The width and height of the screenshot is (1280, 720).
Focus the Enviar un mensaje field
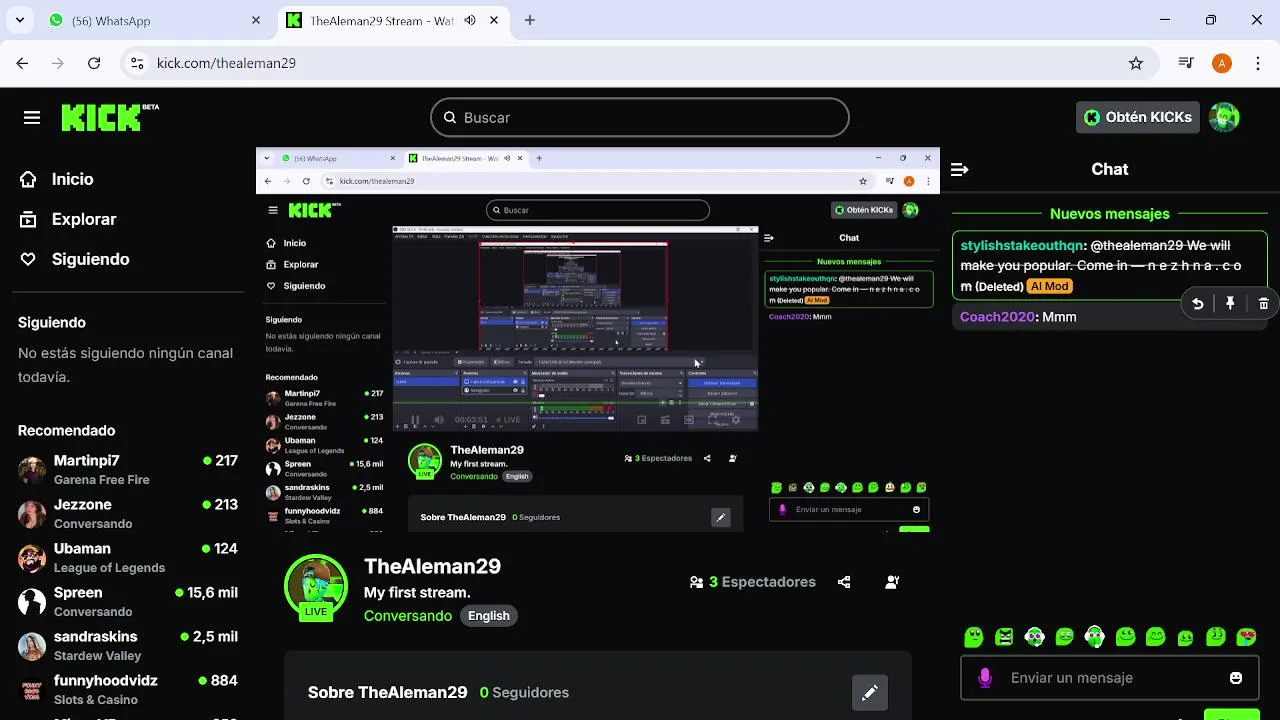[1109, 678]
